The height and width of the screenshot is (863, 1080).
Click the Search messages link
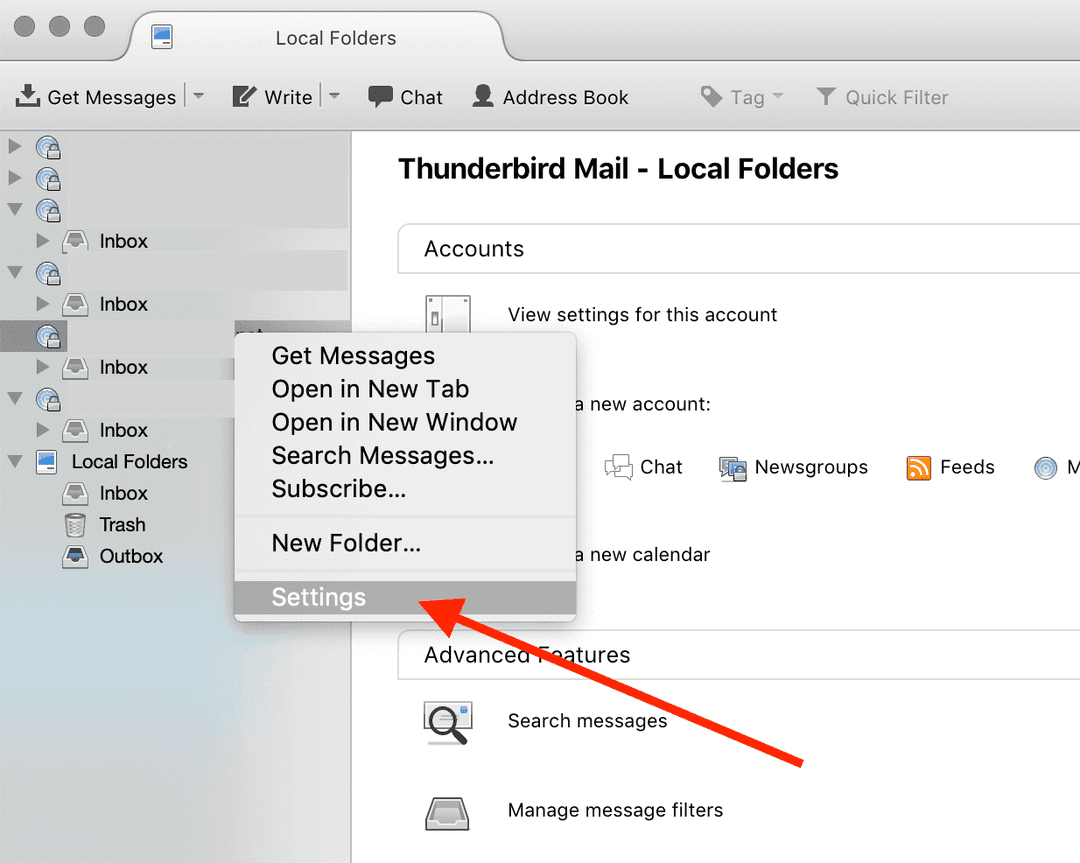click(x=588, y=721)
